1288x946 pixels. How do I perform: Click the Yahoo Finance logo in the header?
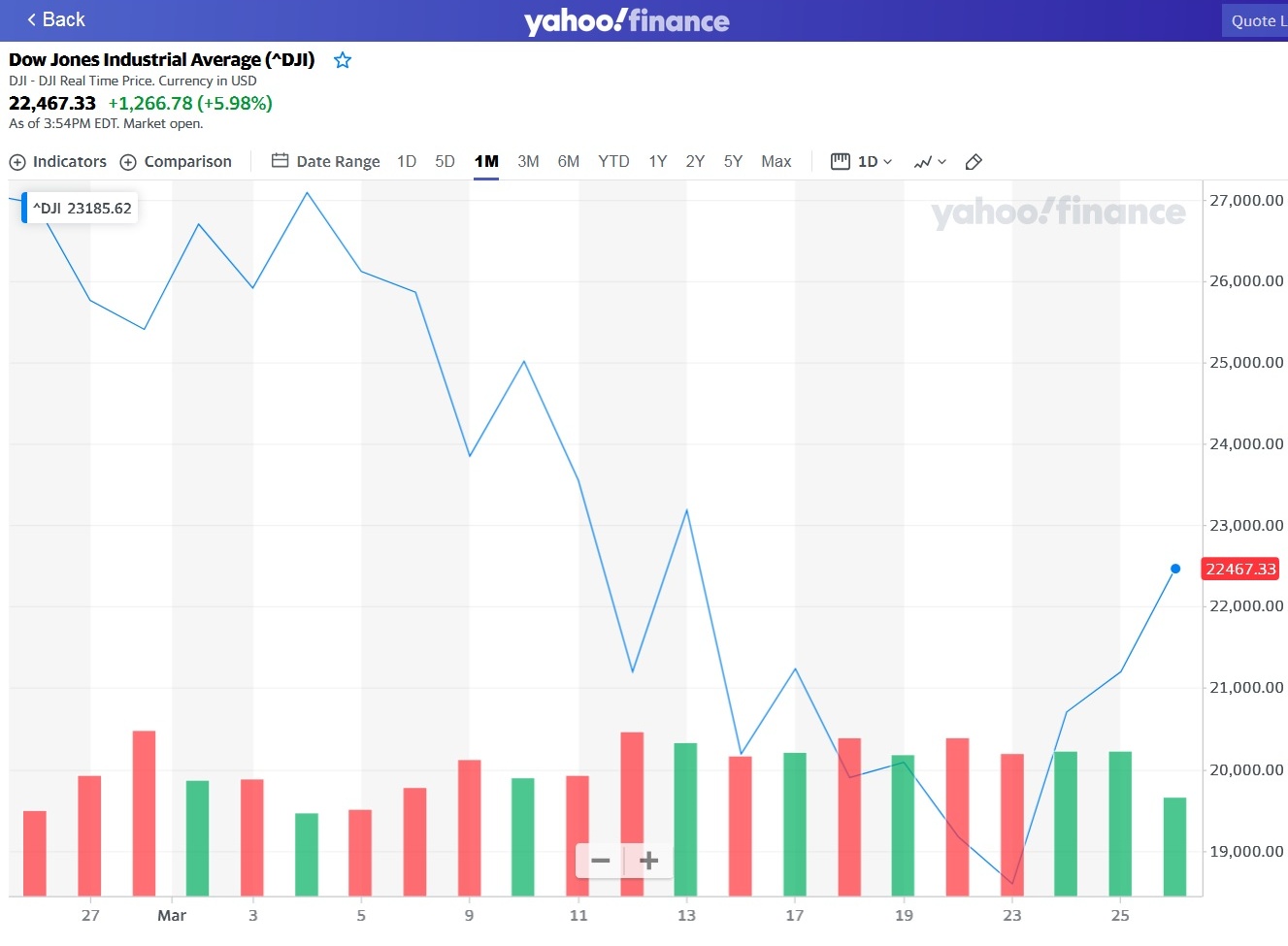(626, 20)
